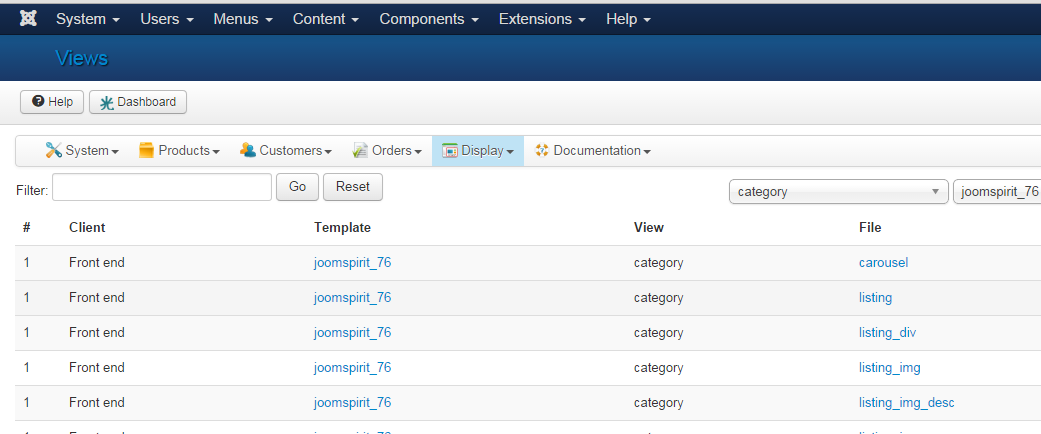
Task: Click the System wrench icon in submenu
Action: [x=54, y=150]
